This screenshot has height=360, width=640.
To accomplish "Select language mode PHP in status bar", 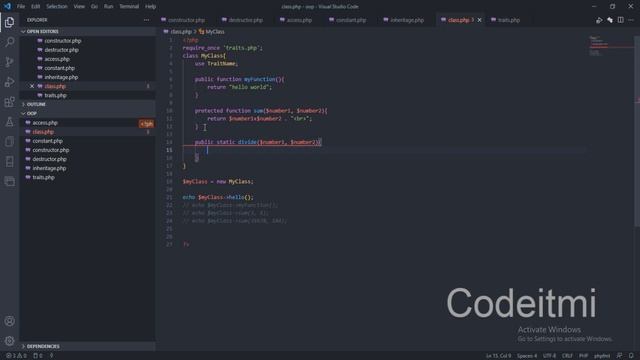I will click(x=583, y=356).
